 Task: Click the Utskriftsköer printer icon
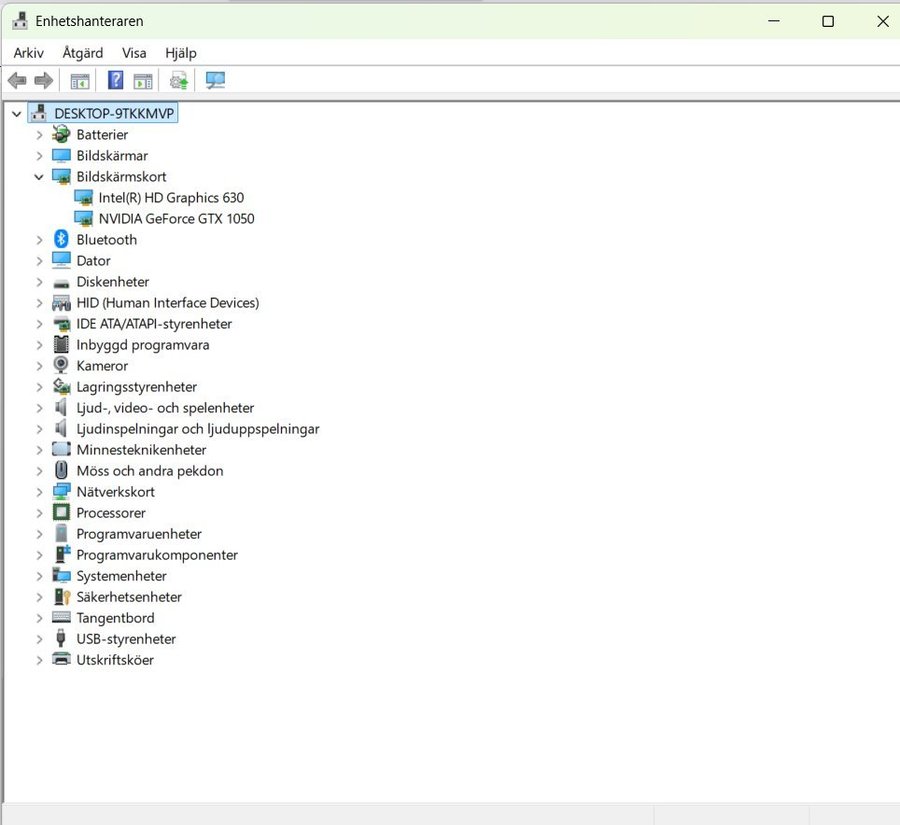61,659
